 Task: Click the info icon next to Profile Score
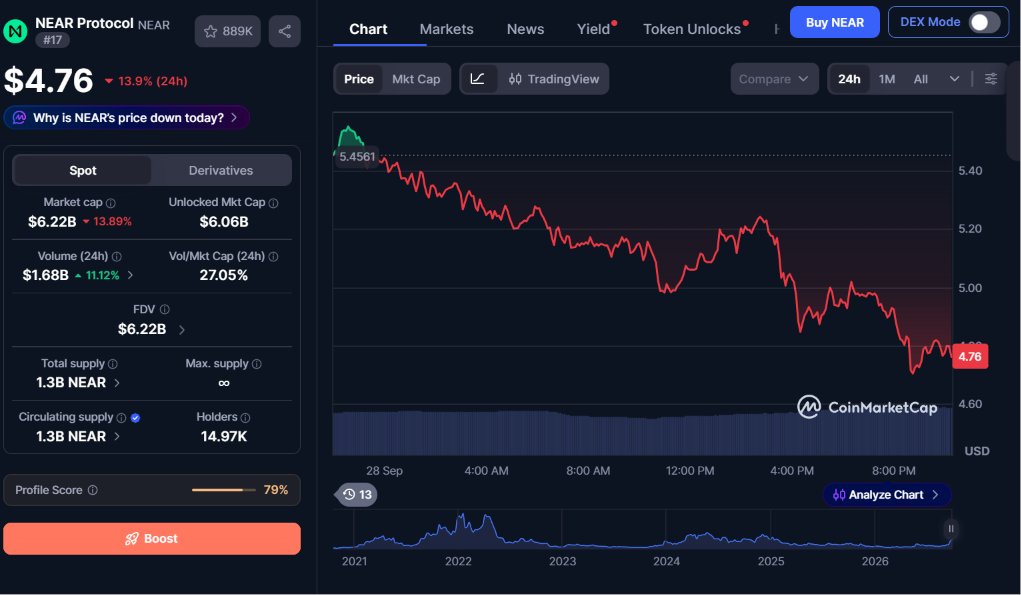point(92,490)
